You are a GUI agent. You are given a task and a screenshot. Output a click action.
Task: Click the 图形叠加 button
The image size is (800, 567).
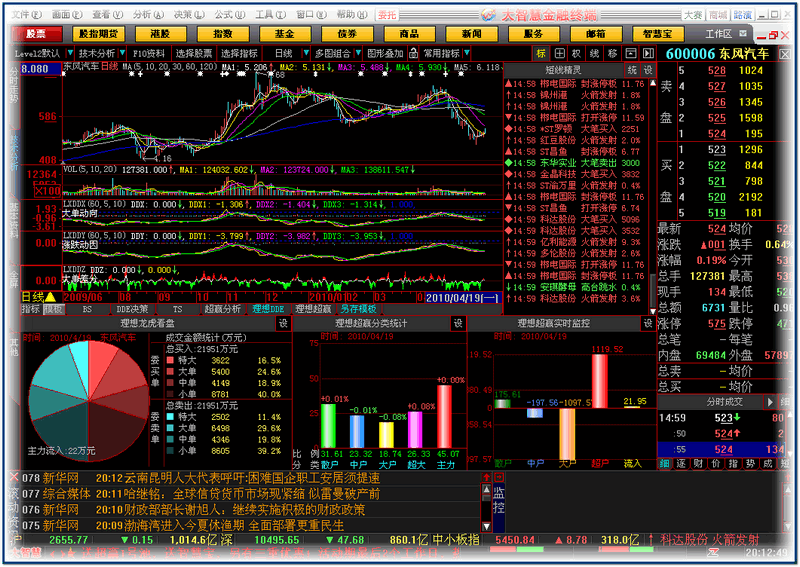click(385, 53)
